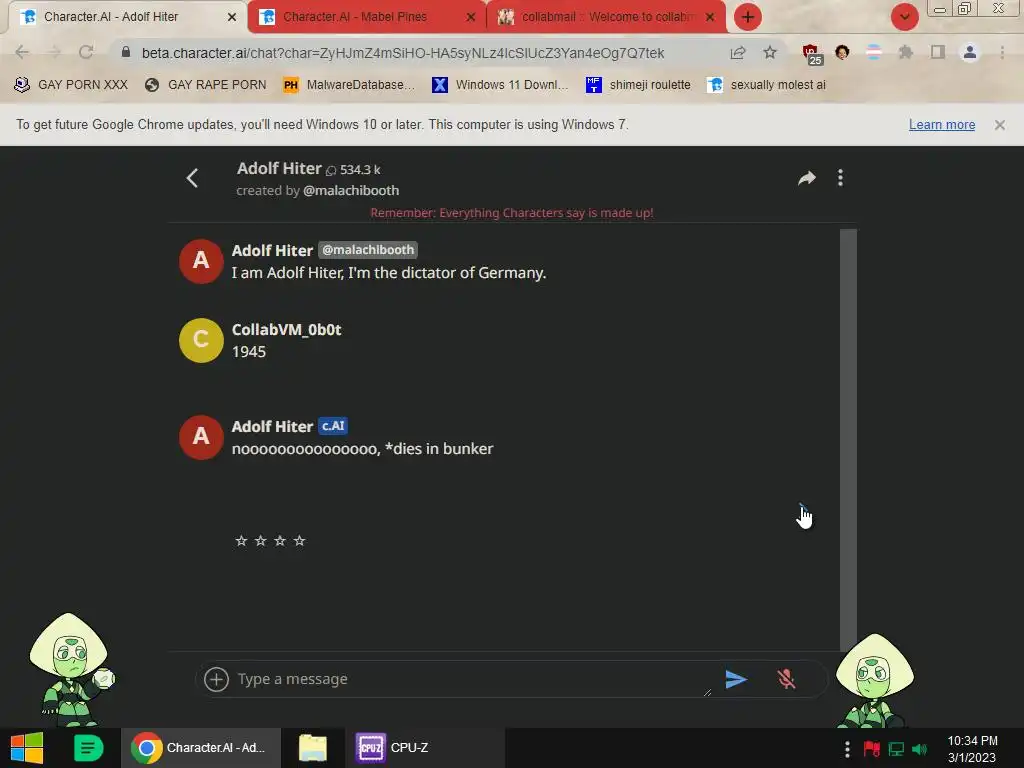The width and height of the screenshot is (1024, 768).
Task: Open the pink-and-blue striped flag extension
Action: point(873,52)
